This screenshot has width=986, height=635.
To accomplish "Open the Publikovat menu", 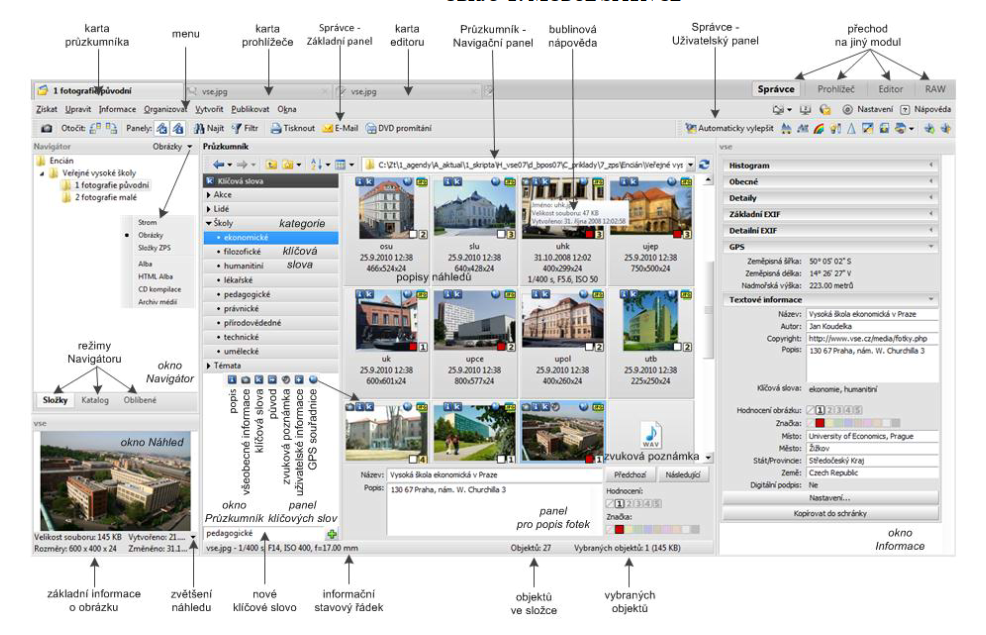I will pyautogui.click(x=250, y=109).
